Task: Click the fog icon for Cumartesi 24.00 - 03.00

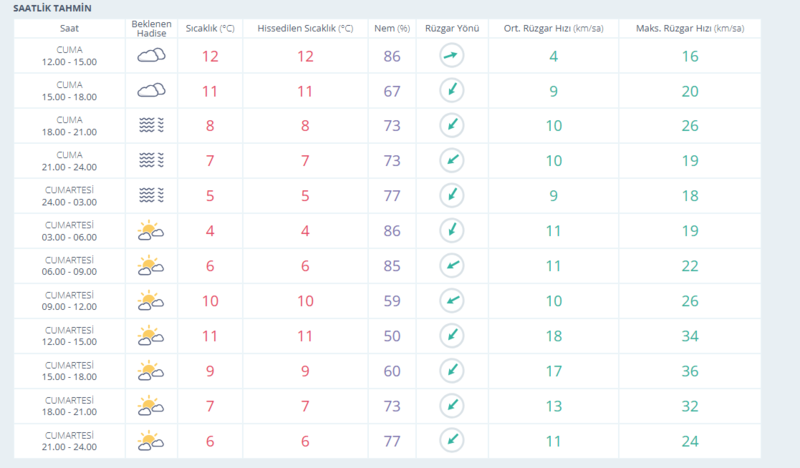Action: click(x=151, y=194)
